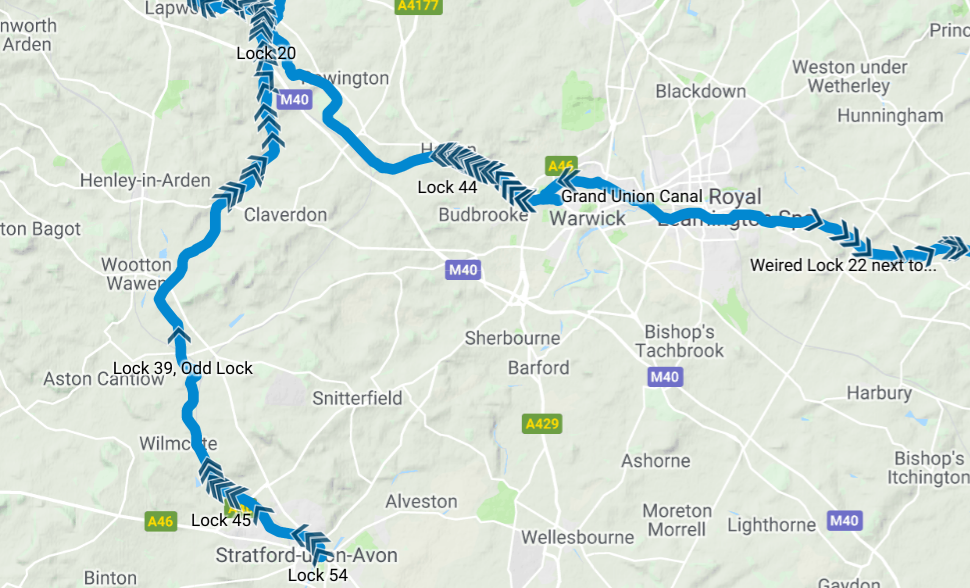The width and height of the screenshot is (970, 588).
Task: Click the Lock 45 marker label
Action: tap(221, 520)
